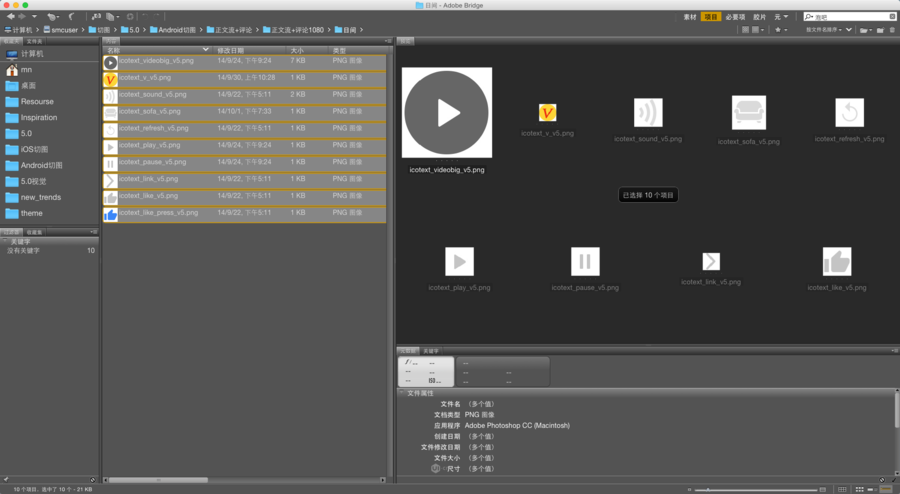Click the search input field
This screenshot has width=900, height=494.
pyautogui.click(x=851, y=17)
